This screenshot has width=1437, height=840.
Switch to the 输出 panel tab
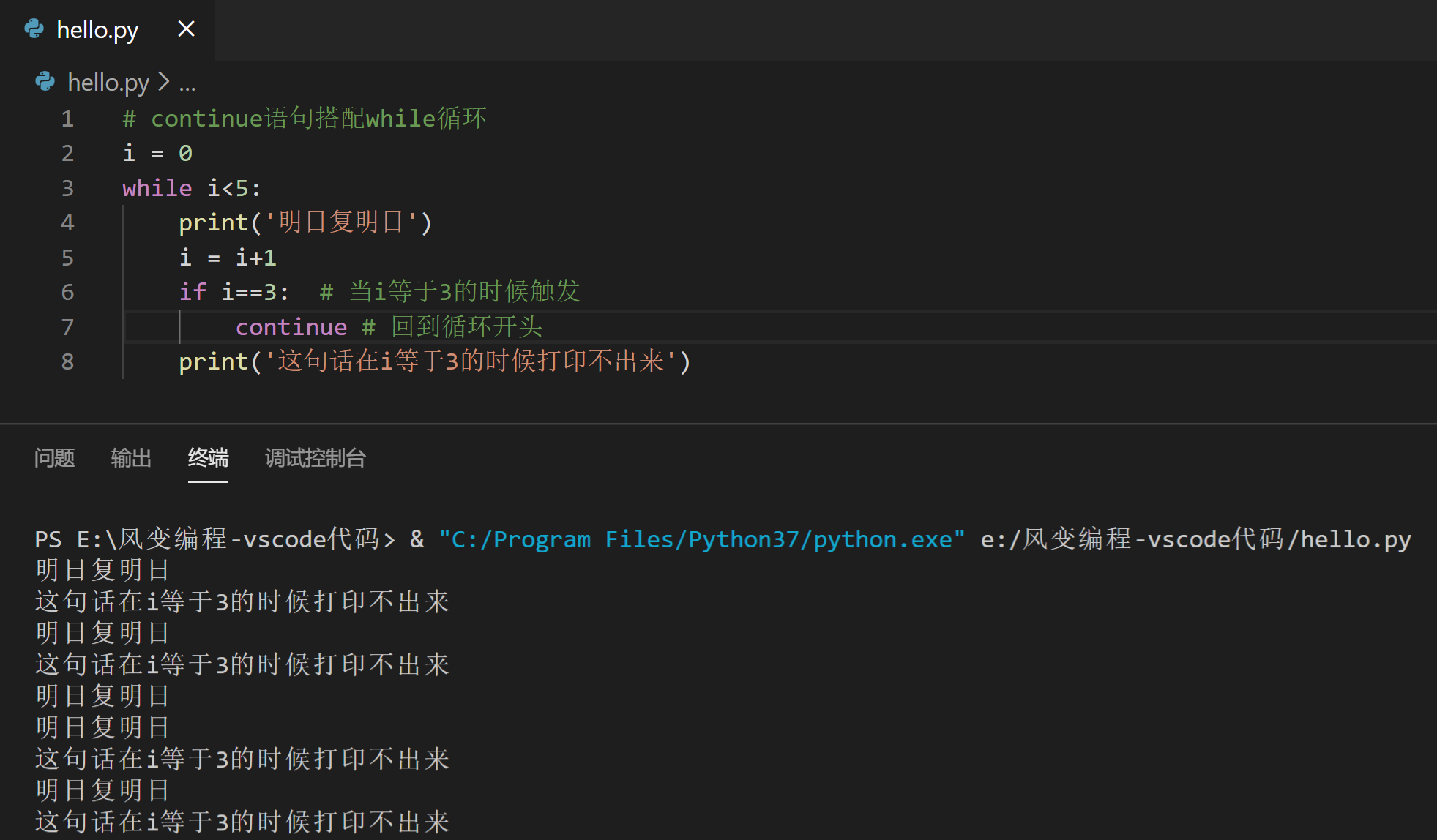coord(131,458)
